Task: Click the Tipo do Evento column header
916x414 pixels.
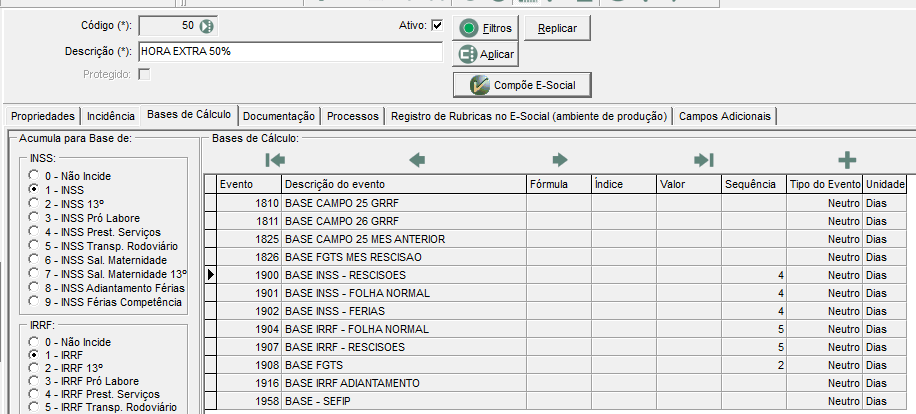Action: [x=825, y=185]
